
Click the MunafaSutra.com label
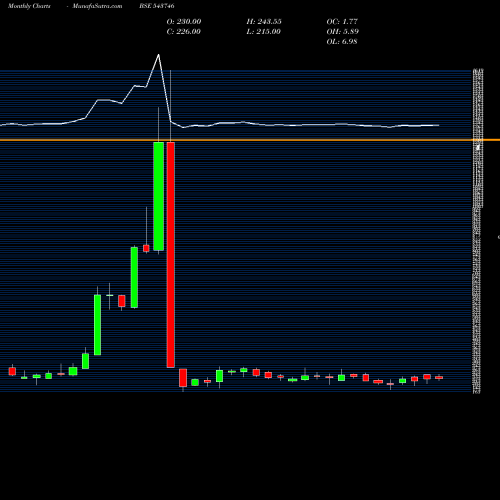(97, 6)
